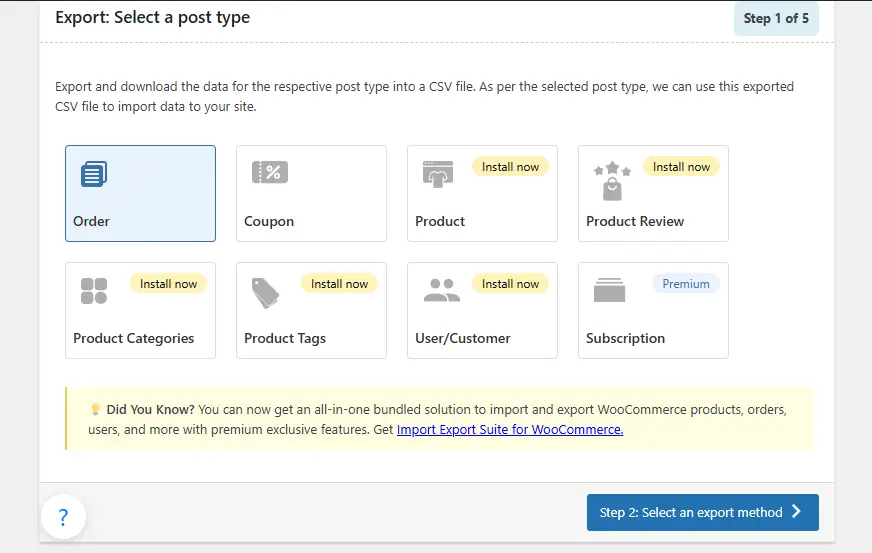Click the Product Review stars bag icon
The width and height of the screenshot is (872, 553).
click(611, 182)
